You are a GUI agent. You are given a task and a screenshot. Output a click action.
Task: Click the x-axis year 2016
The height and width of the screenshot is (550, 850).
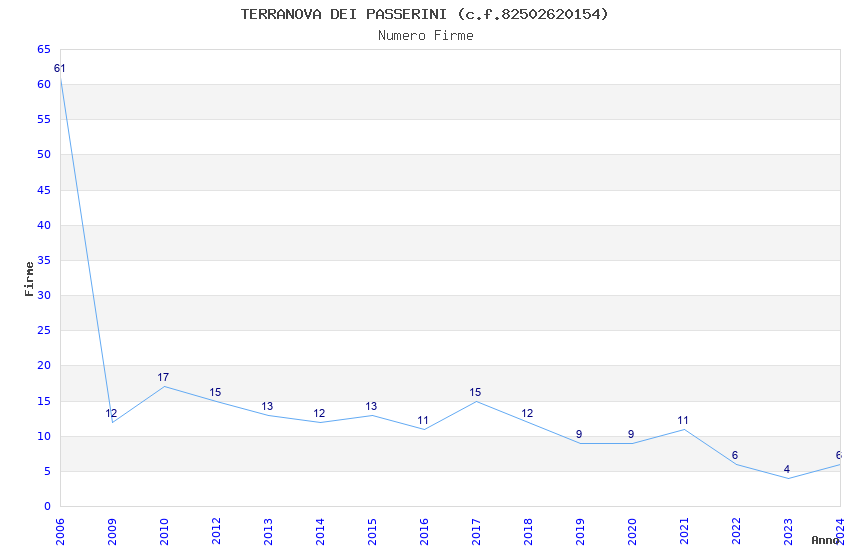[x=424, y=532]
